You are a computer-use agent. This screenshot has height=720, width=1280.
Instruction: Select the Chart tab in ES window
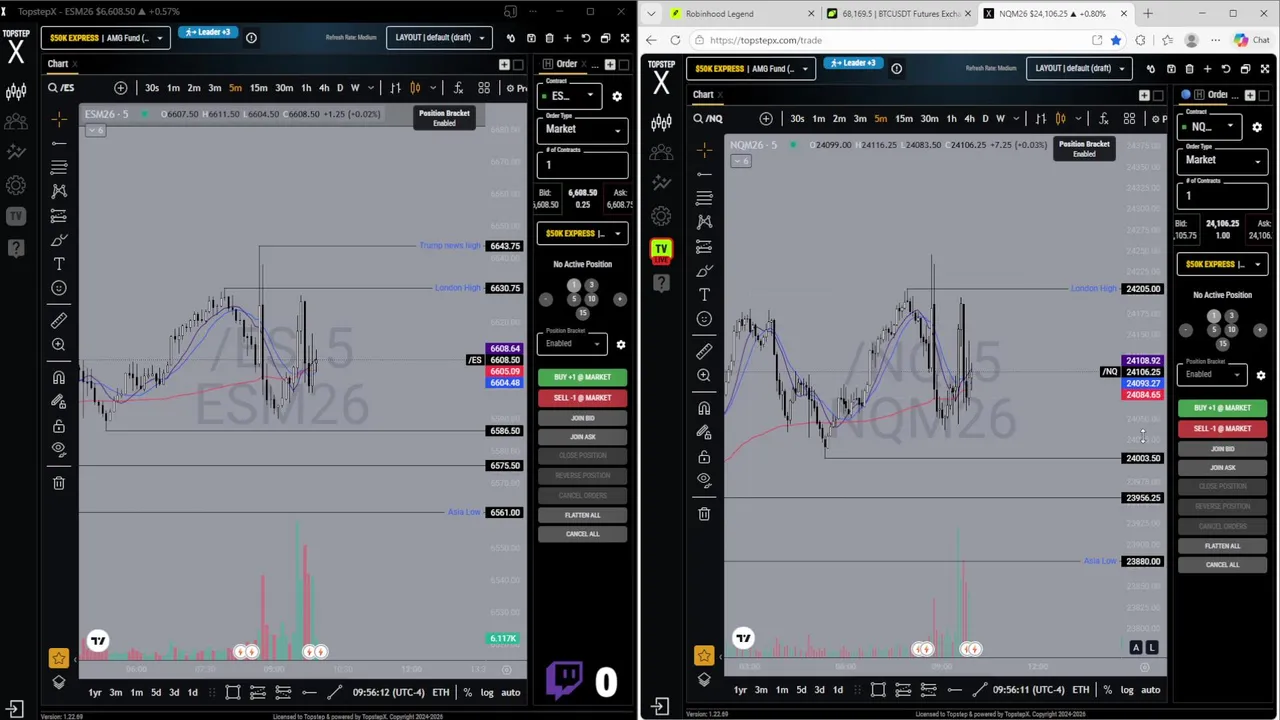[x=58, y=64]
